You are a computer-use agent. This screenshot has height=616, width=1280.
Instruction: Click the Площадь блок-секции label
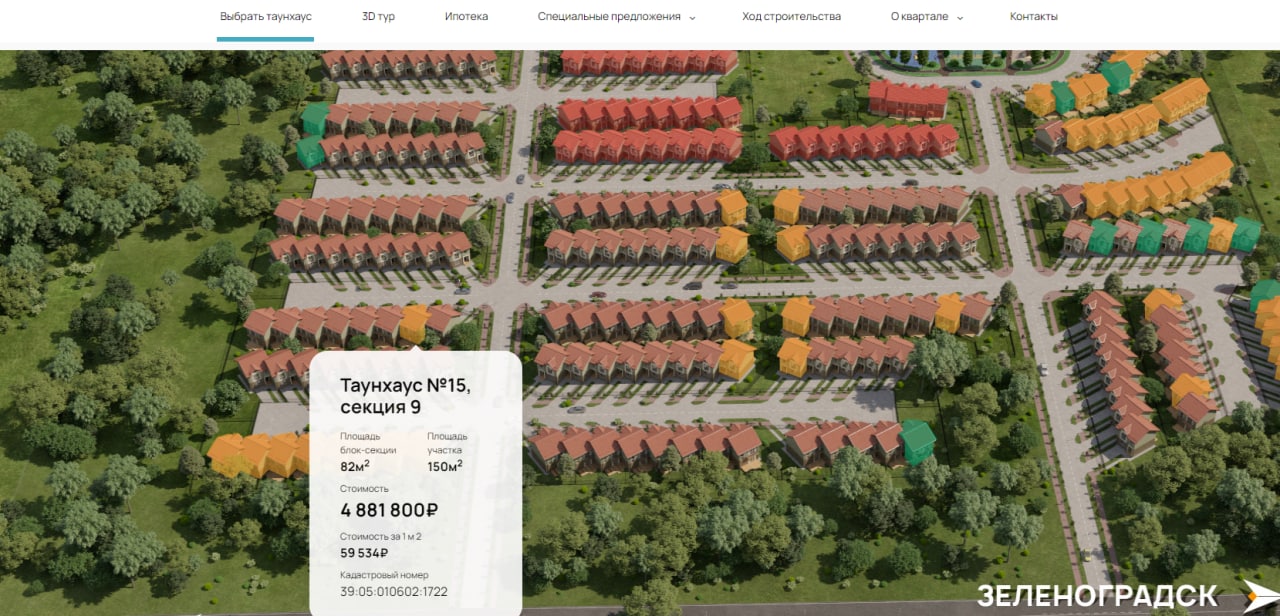click(368, 442)
